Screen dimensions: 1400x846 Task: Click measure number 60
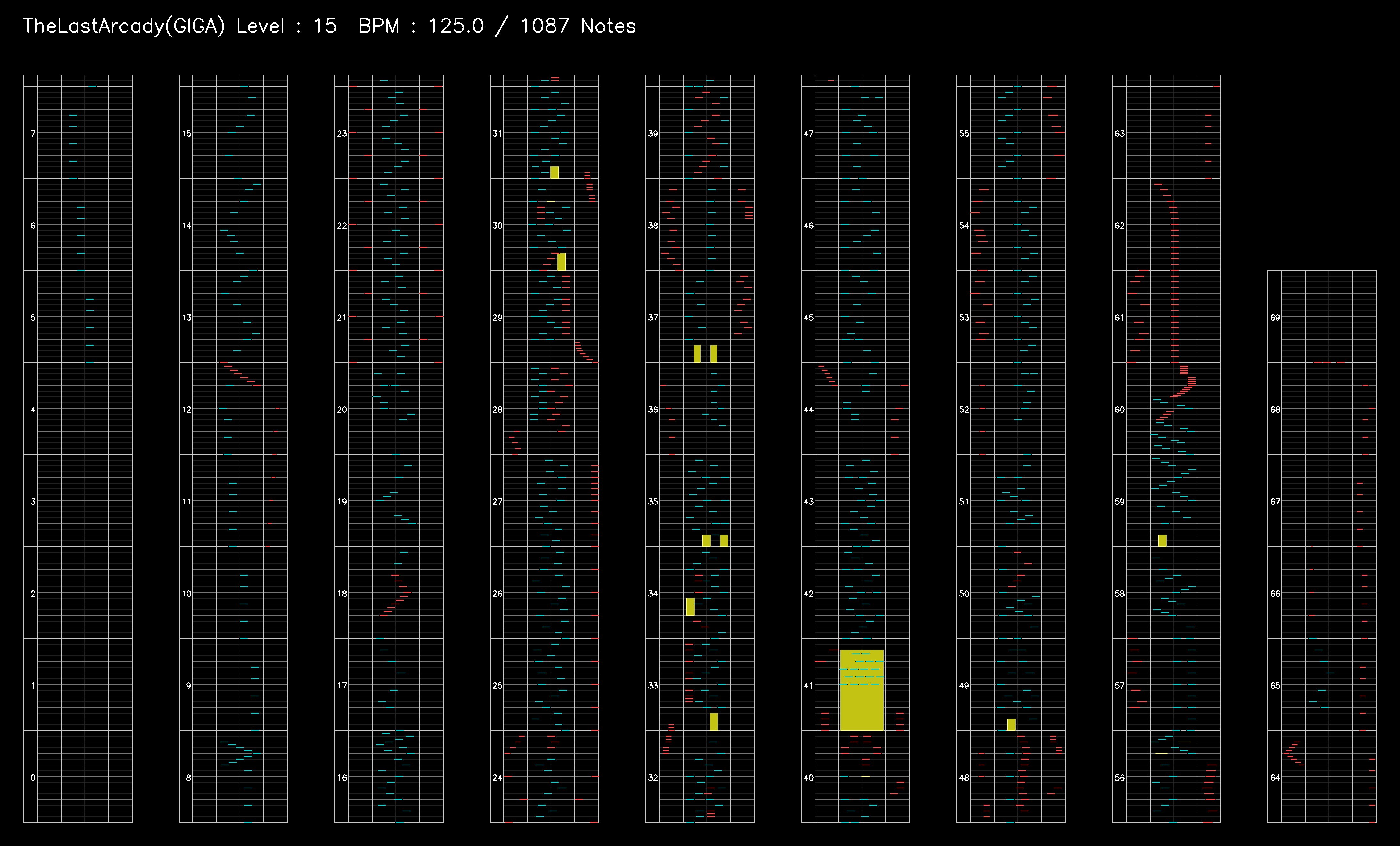click(1120, 409)
